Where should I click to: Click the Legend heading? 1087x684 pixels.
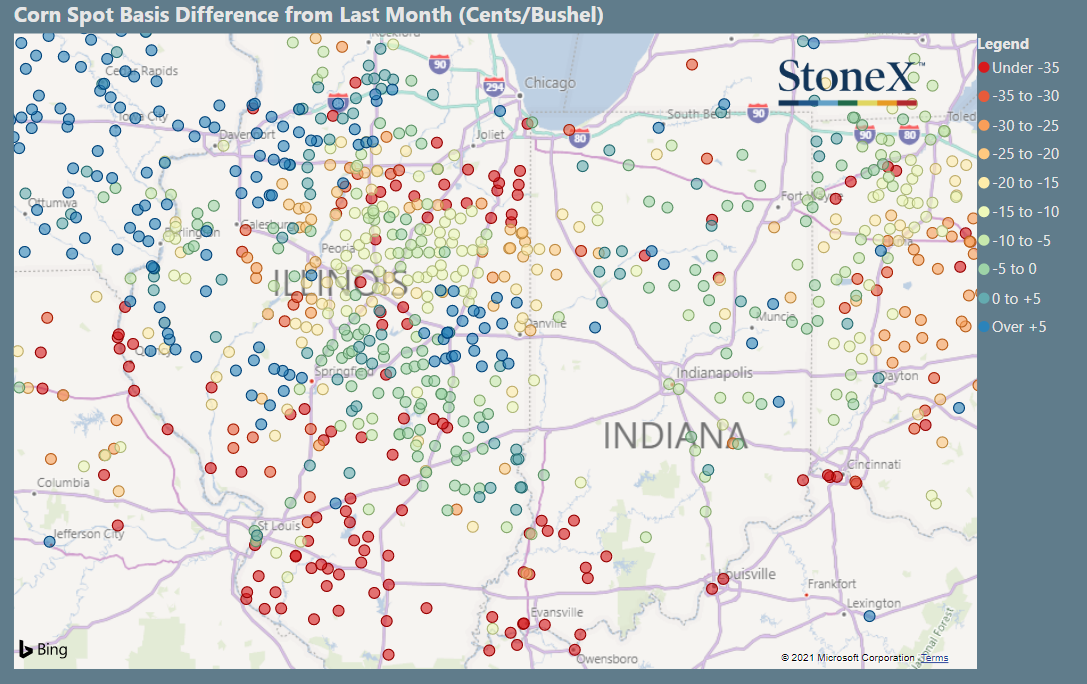[1003, 44]
